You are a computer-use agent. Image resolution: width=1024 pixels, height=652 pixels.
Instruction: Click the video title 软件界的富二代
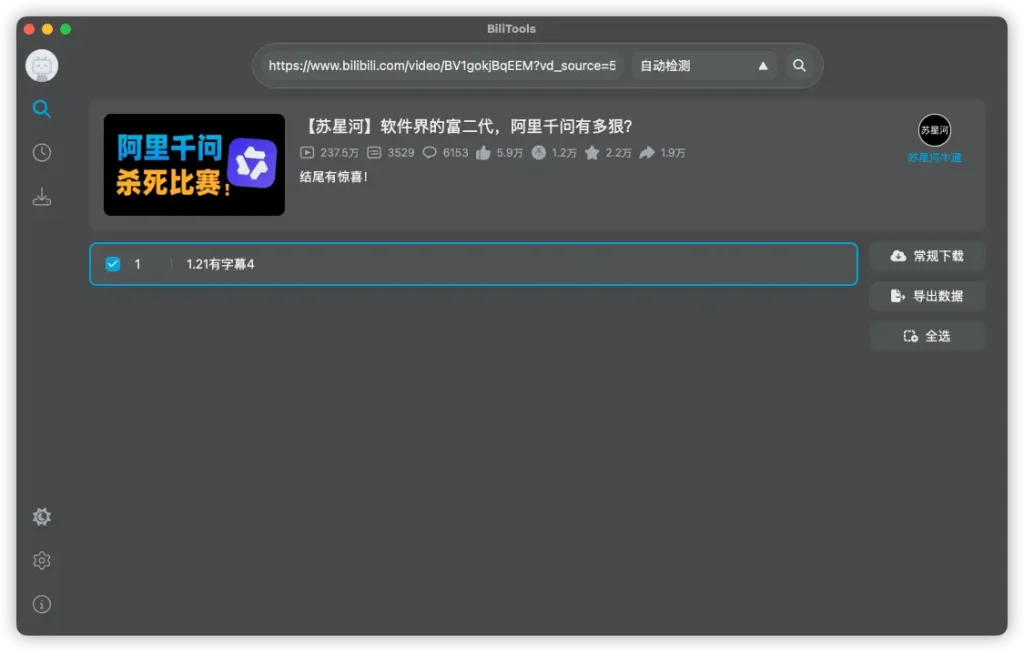(x=468, y=126)
